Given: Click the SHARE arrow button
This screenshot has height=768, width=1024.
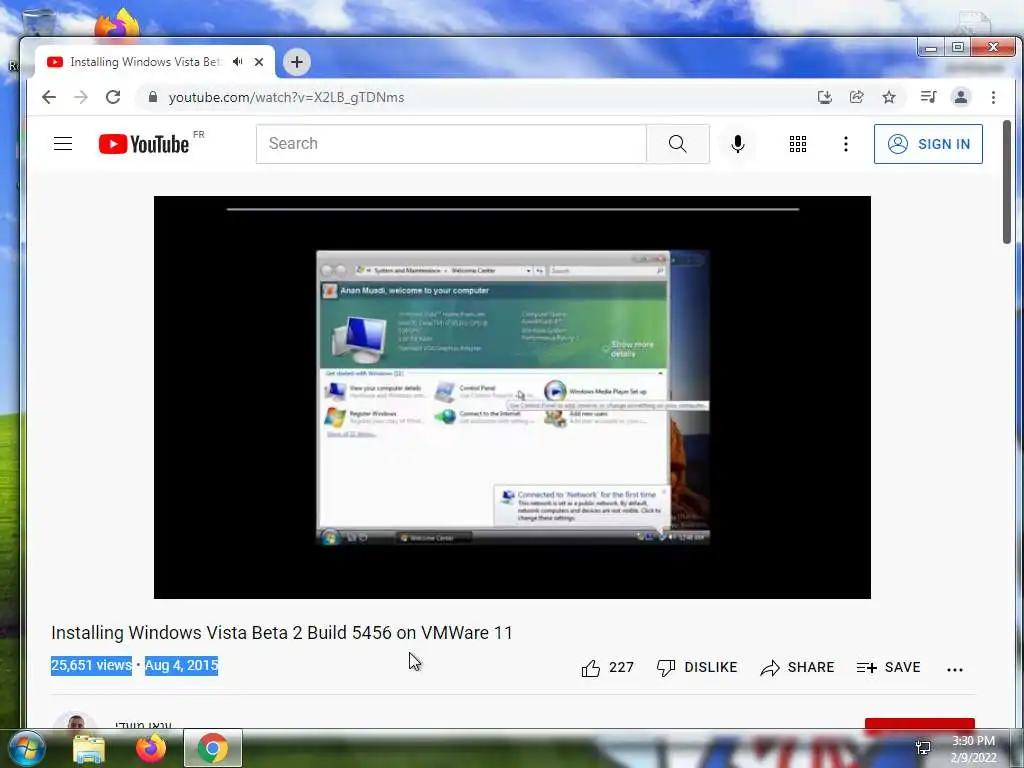Looking at the screenshot, I should coord(797,667).
